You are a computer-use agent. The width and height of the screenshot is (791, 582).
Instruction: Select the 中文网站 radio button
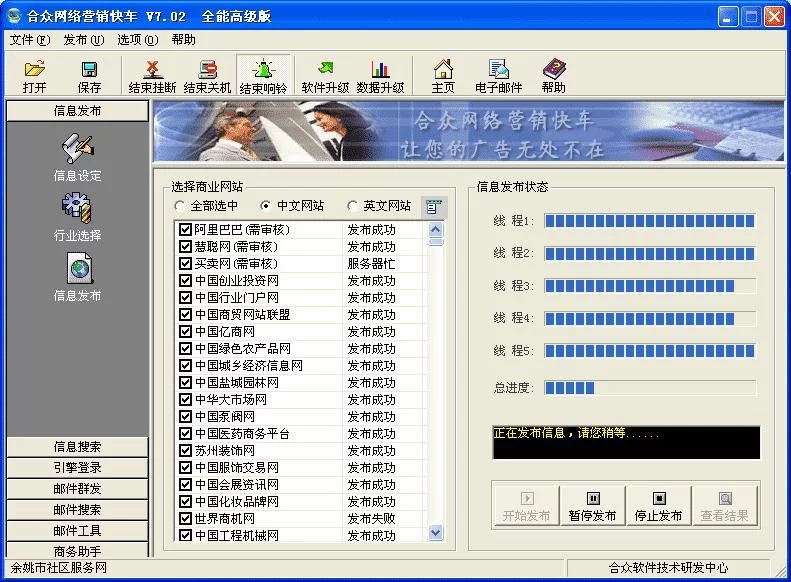pyautogui.click(x=265, y=206)
